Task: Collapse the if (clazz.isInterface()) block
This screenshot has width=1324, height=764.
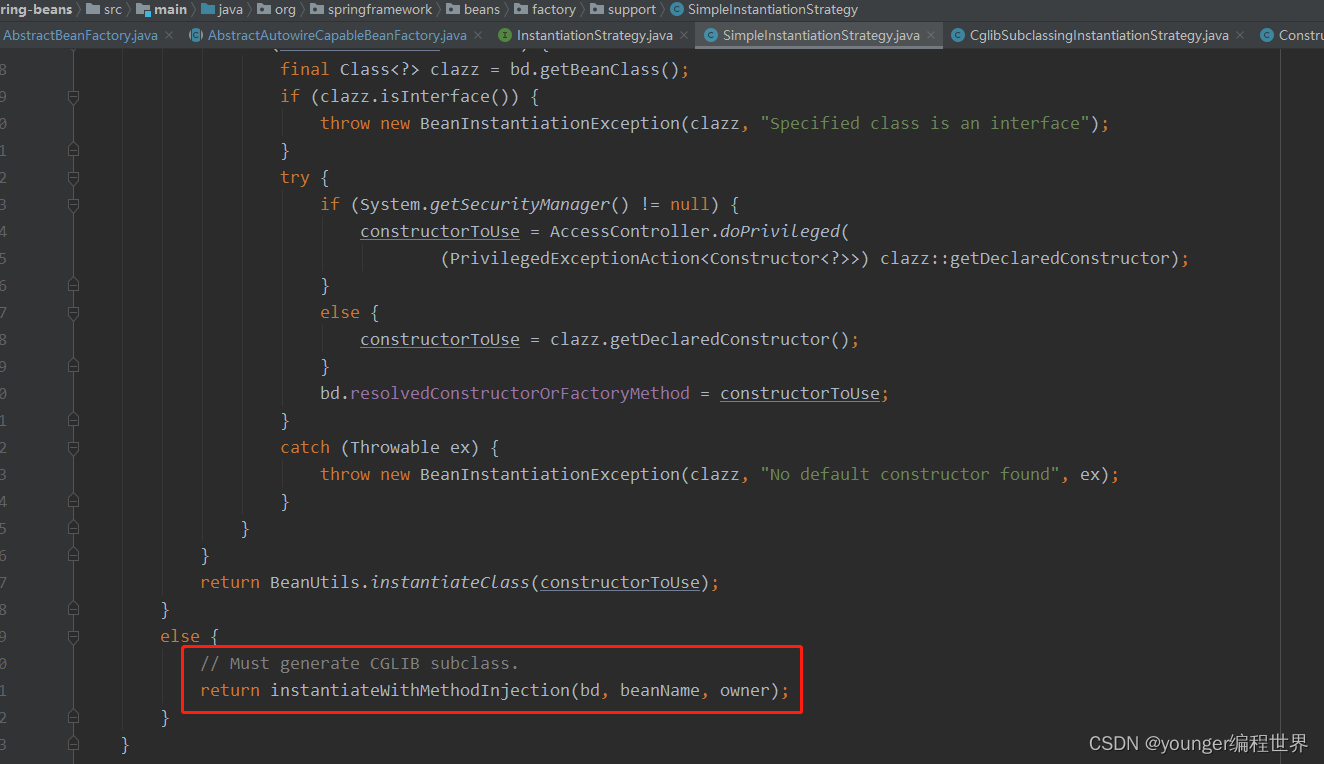Action: [x=73, y=97]
